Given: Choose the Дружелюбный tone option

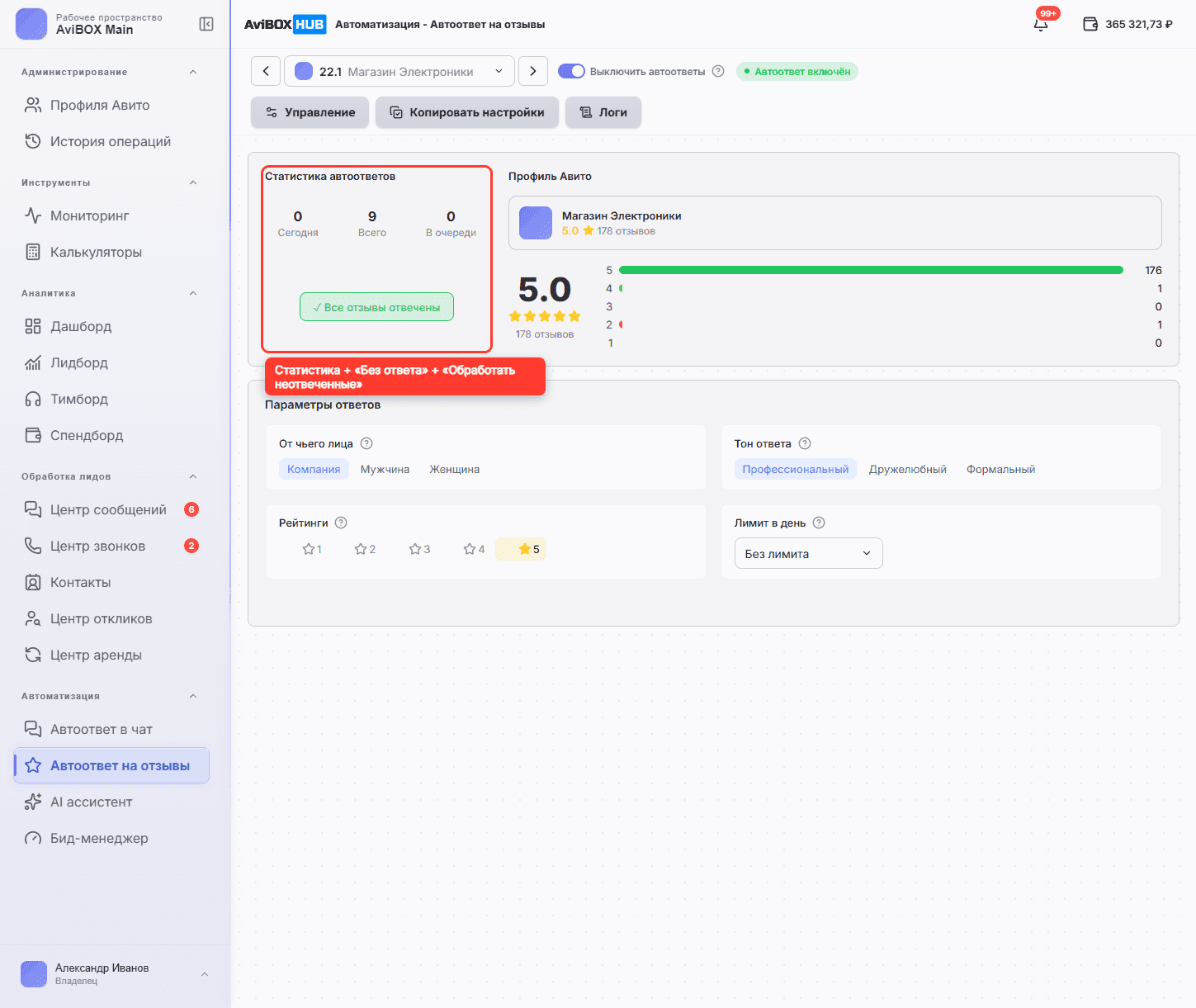Looking at the screenshot, I should tap(907, 469).
